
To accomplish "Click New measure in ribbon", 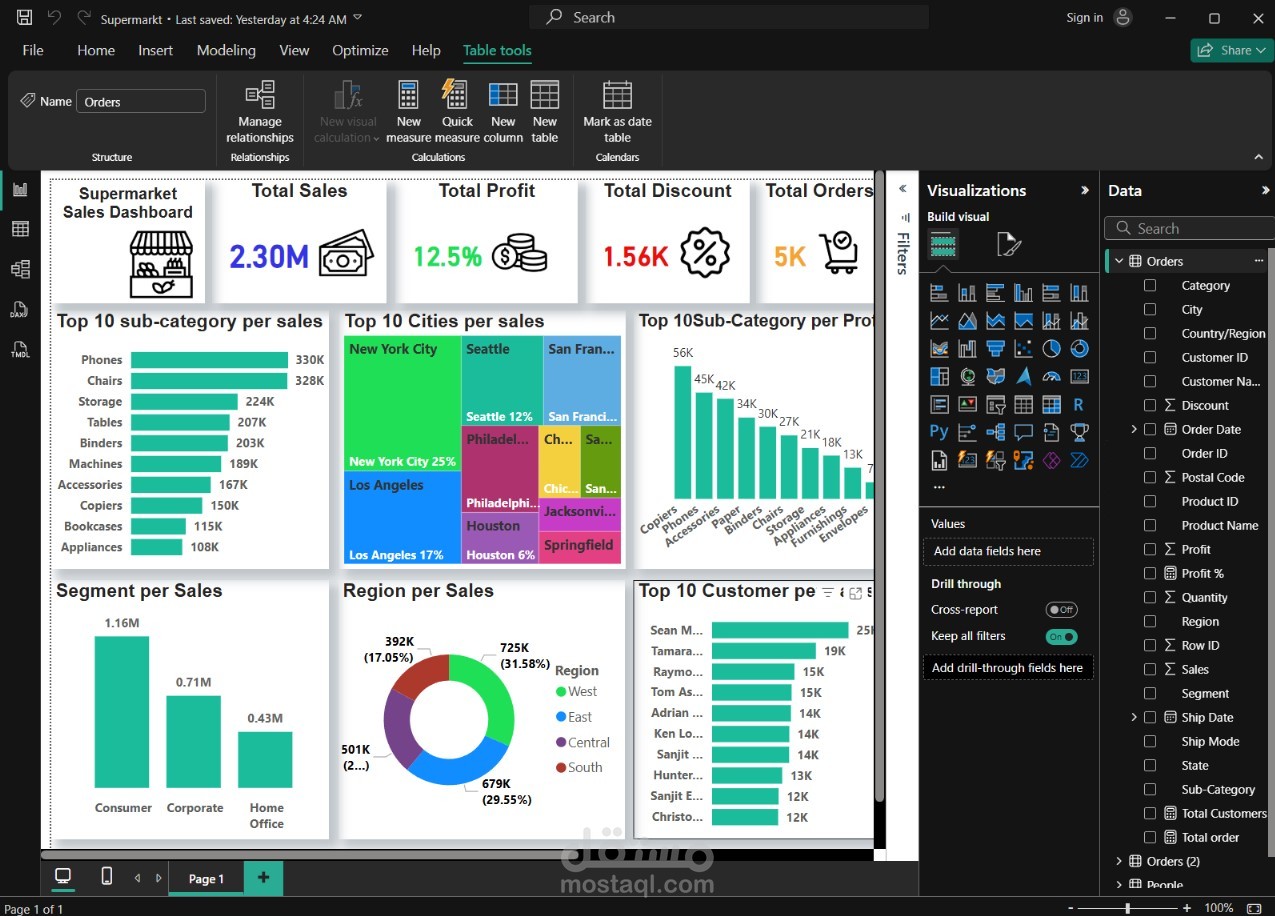I will coord(408,112).
